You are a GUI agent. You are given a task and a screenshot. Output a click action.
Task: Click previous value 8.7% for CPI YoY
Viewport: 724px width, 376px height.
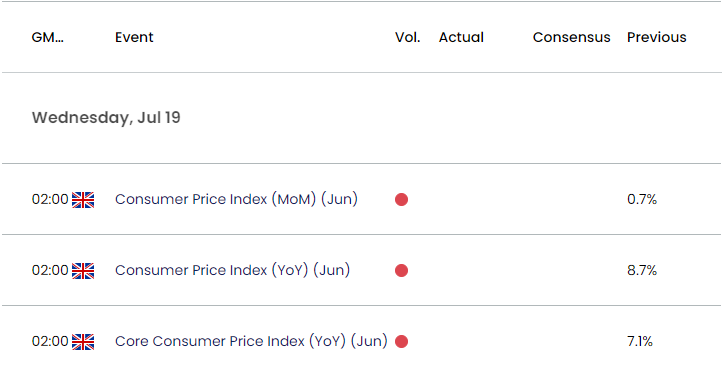[642, 270]
